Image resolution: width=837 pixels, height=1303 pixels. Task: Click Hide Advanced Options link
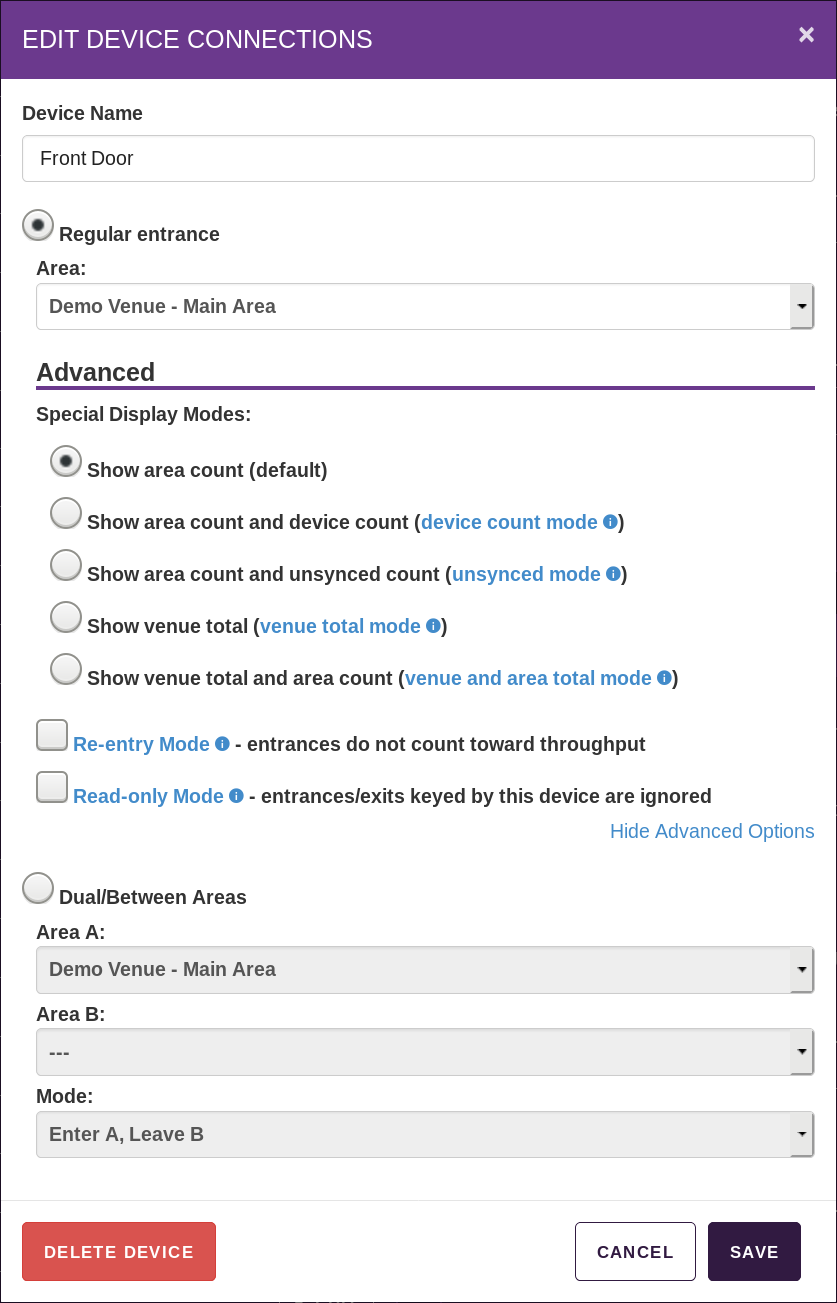[x=712, y=831]
